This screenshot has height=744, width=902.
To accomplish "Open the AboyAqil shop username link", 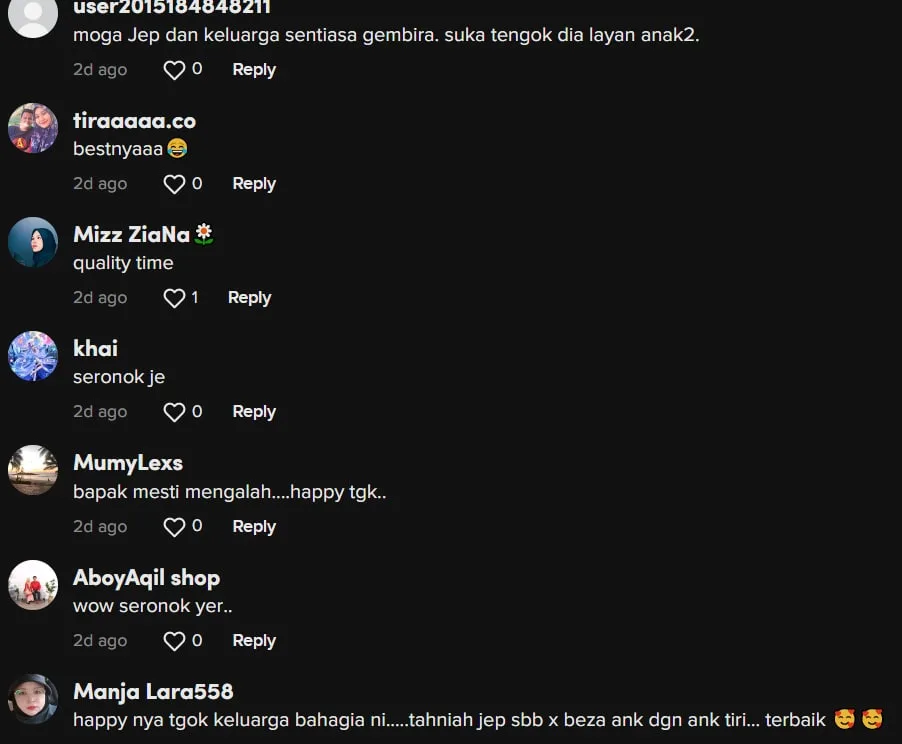I will coord(147,578).
